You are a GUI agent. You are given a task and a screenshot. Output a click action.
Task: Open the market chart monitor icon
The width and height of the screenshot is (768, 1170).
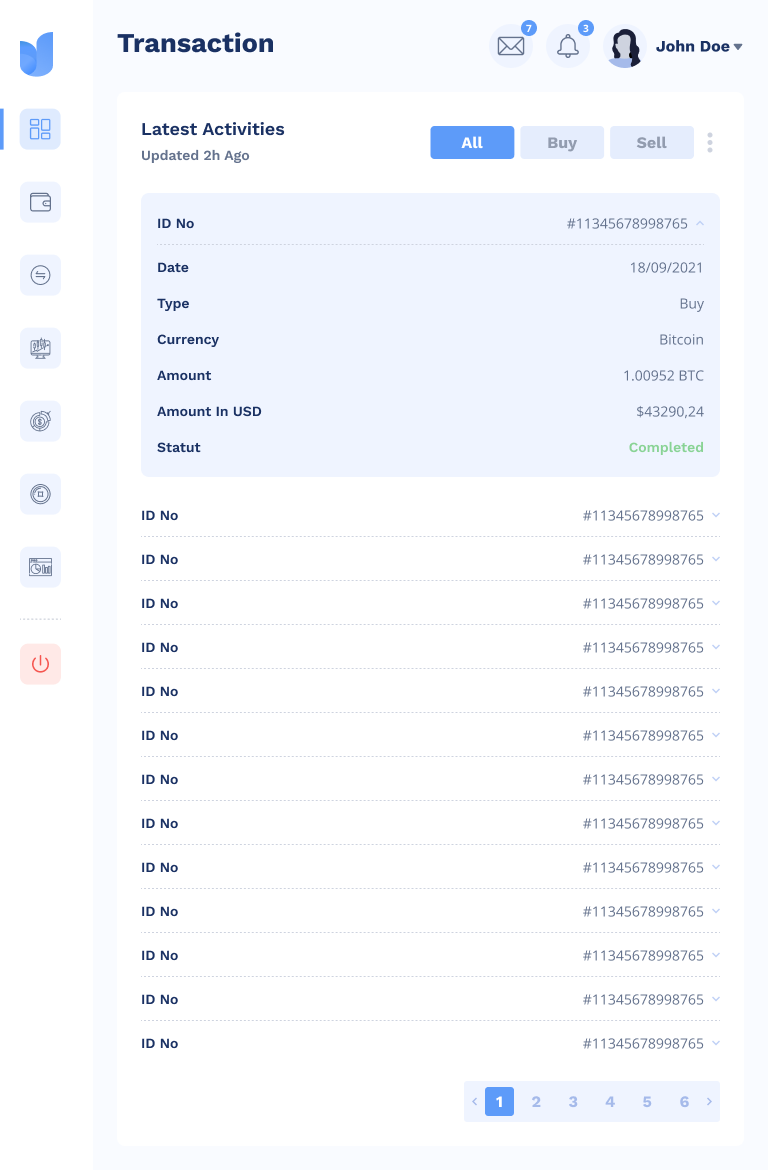click(40, 348)
